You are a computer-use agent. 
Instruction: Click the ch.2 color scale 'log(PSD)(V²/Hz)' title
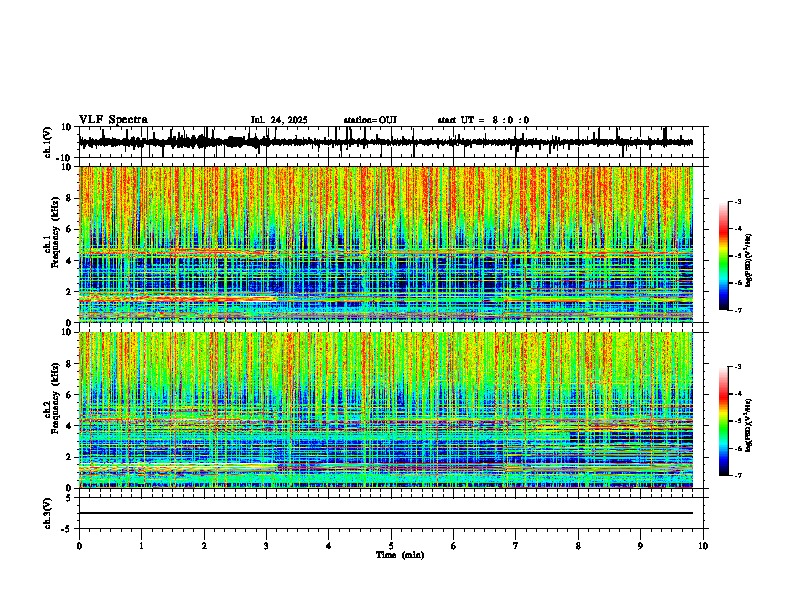[x=748, y=425]
